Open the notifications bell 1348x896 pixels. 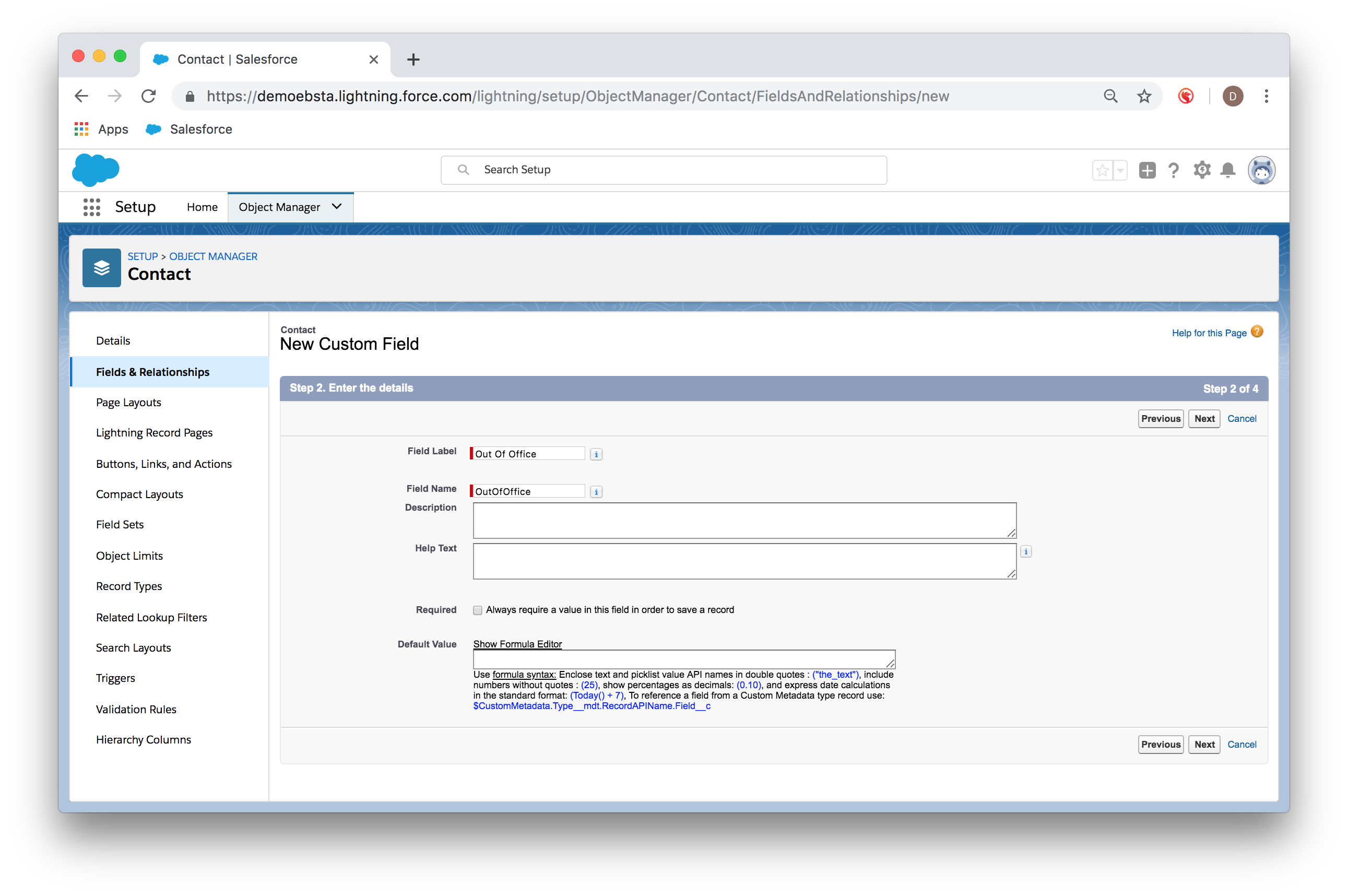pos(1227,170)
